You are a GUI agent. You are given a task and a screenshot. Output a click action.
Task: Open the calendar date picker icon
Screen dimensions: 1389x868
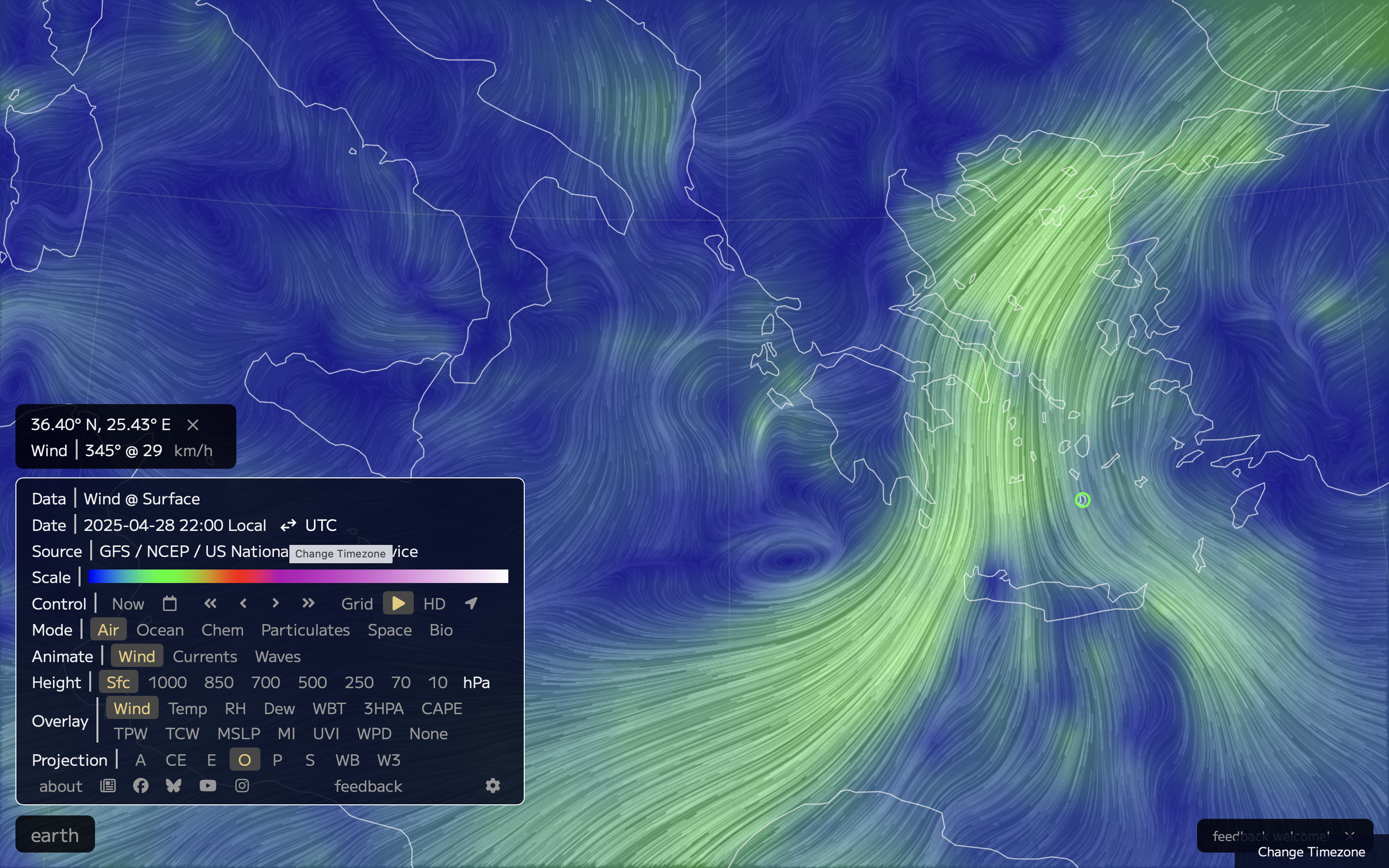(x=169, y=603)
